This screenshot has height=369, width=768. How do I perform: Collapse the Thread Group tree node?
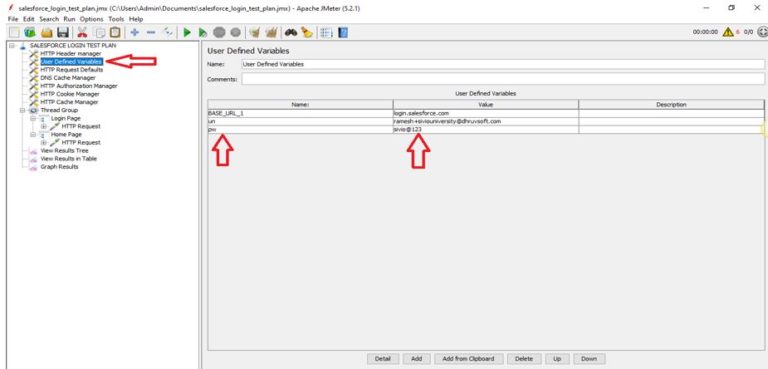pos(23,110)
